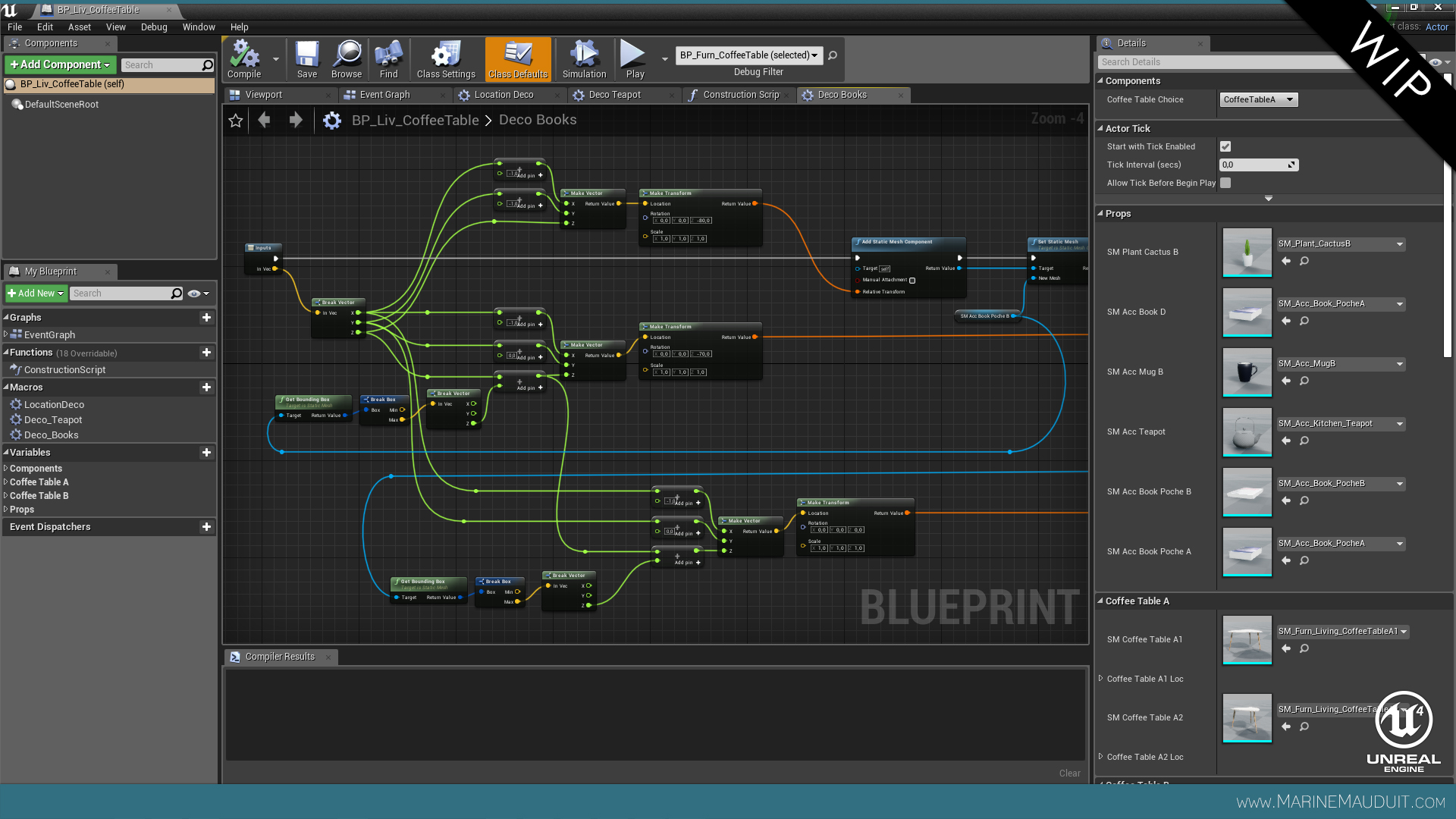Open the File menu
Viewport: 1456px width, 819px height.
(14, 27)
